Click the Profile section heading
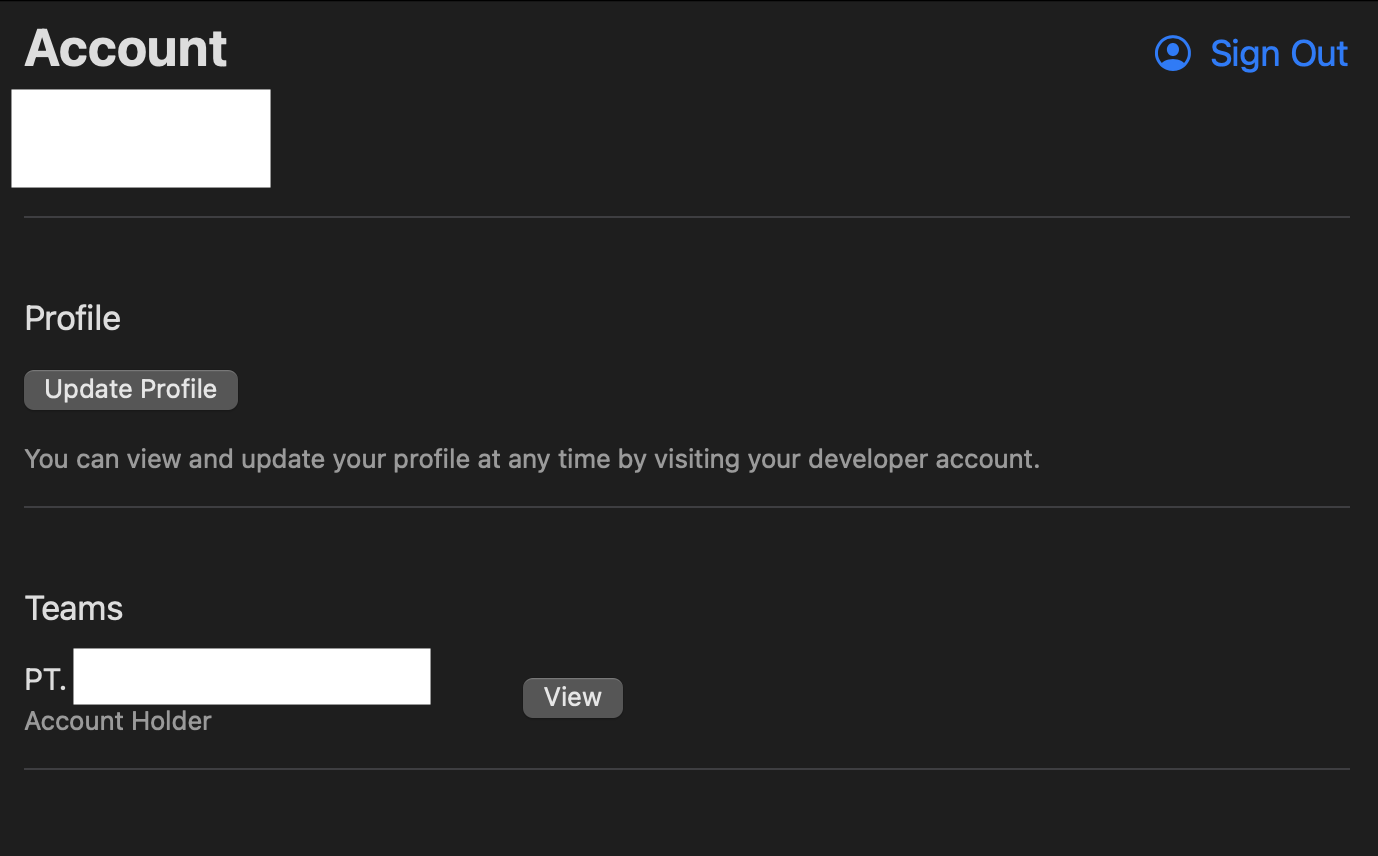1378x856 pixels. (x=72, y=318)
